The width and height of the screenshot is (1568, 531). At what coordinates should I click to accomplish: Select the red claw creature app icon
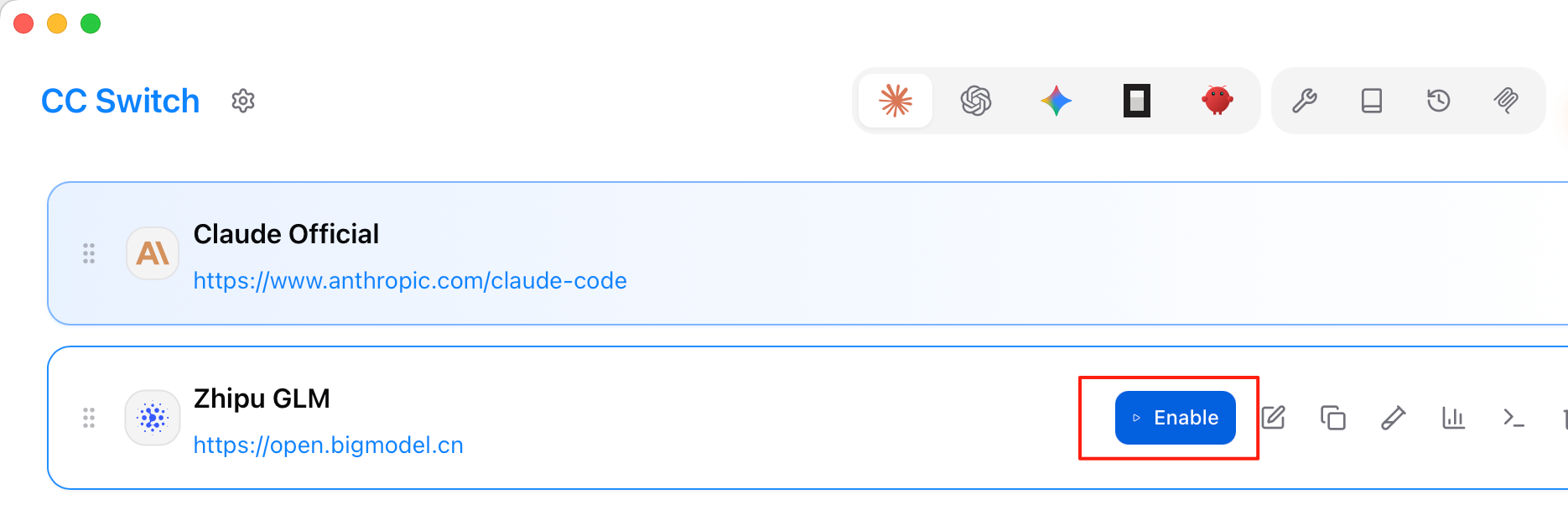[x=1217, y=101]
